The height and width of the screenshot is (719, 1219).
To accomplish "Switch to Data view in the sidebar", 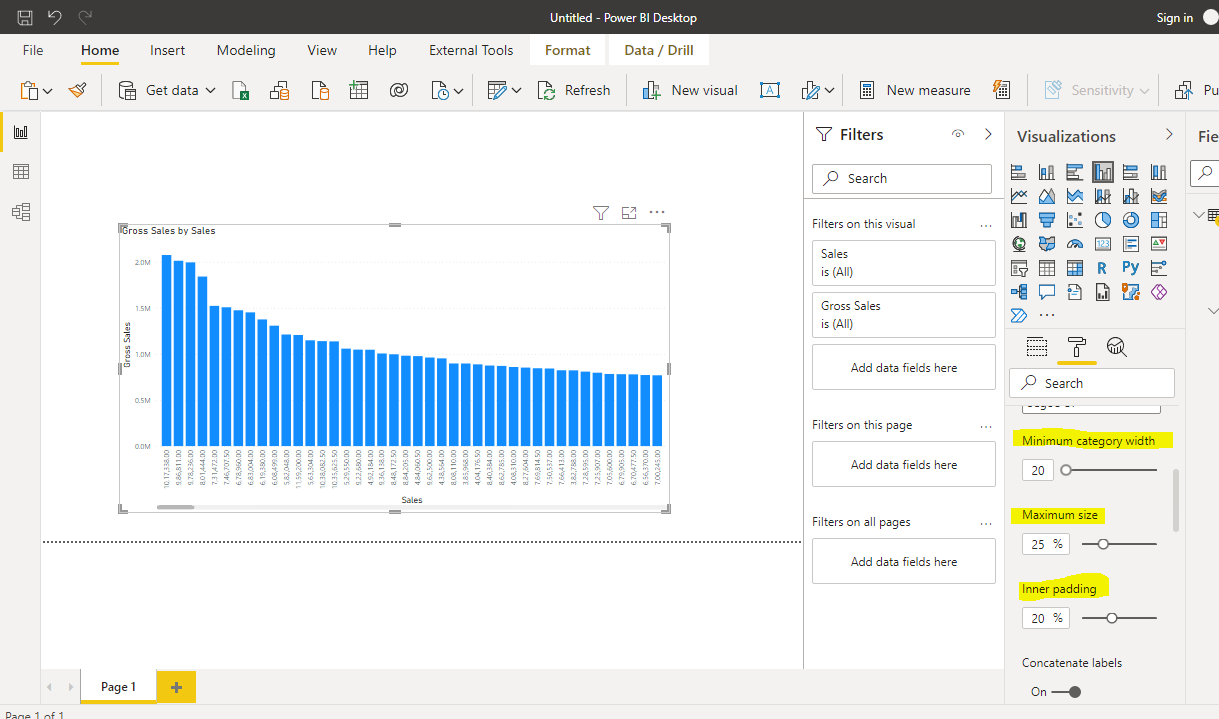I will coord(20,172).
